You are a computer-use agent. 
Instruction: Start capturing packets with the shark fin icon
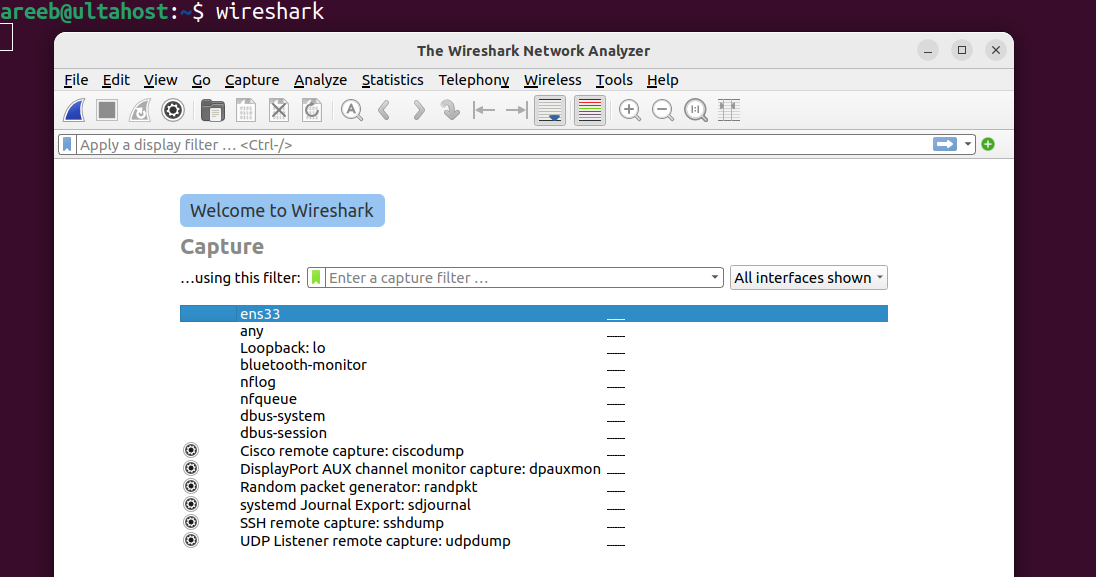coord(74,111)
